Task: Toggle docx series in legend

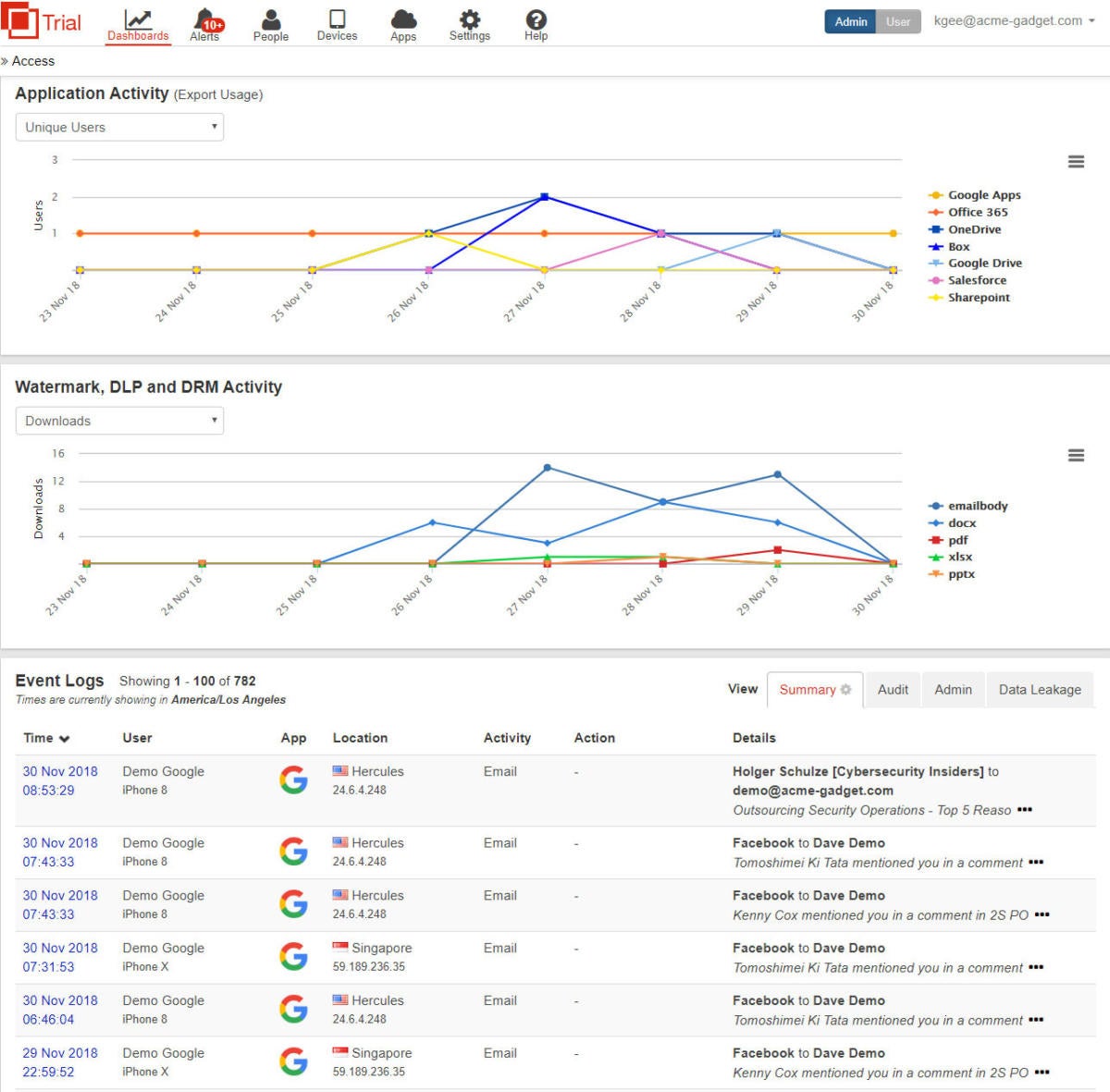Action: tap(952, 522)
